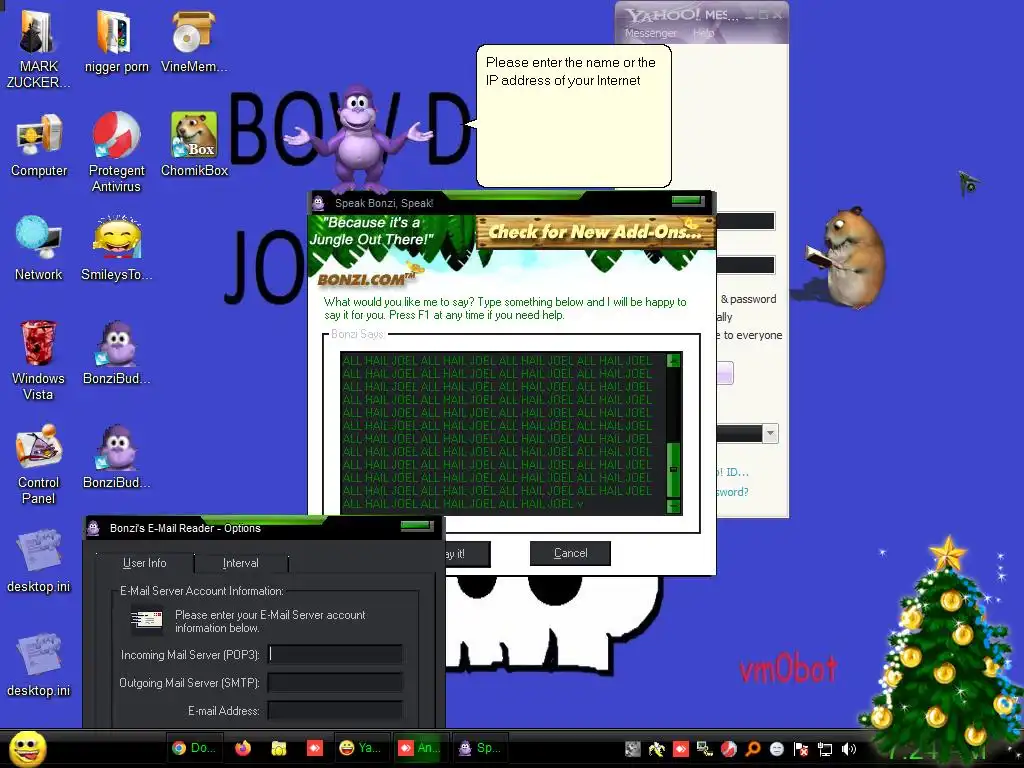The width and height of the screenshot is (1024, 768).
Task: Click the magnifier icon in the system tray
Action: (x=753, y=749)
